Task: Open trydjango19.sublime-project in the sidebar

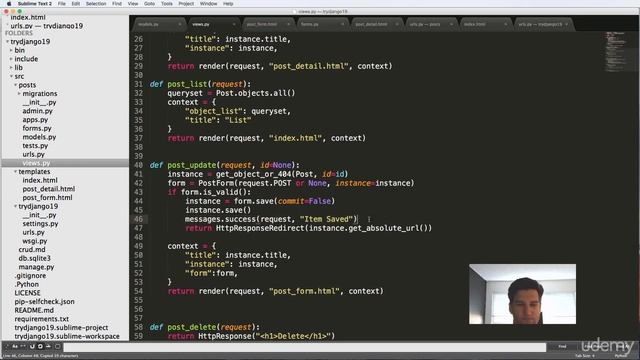Action: pyautogui.click(x=61, y=327)
